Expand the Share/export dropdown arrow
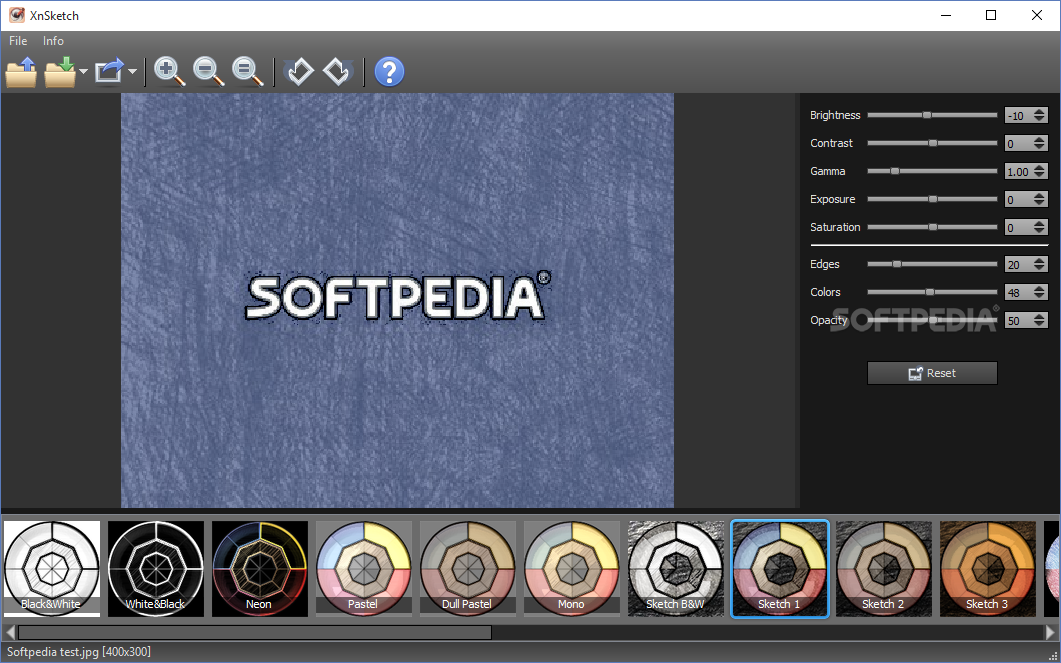1061x663 pixels. coord(133,72)
